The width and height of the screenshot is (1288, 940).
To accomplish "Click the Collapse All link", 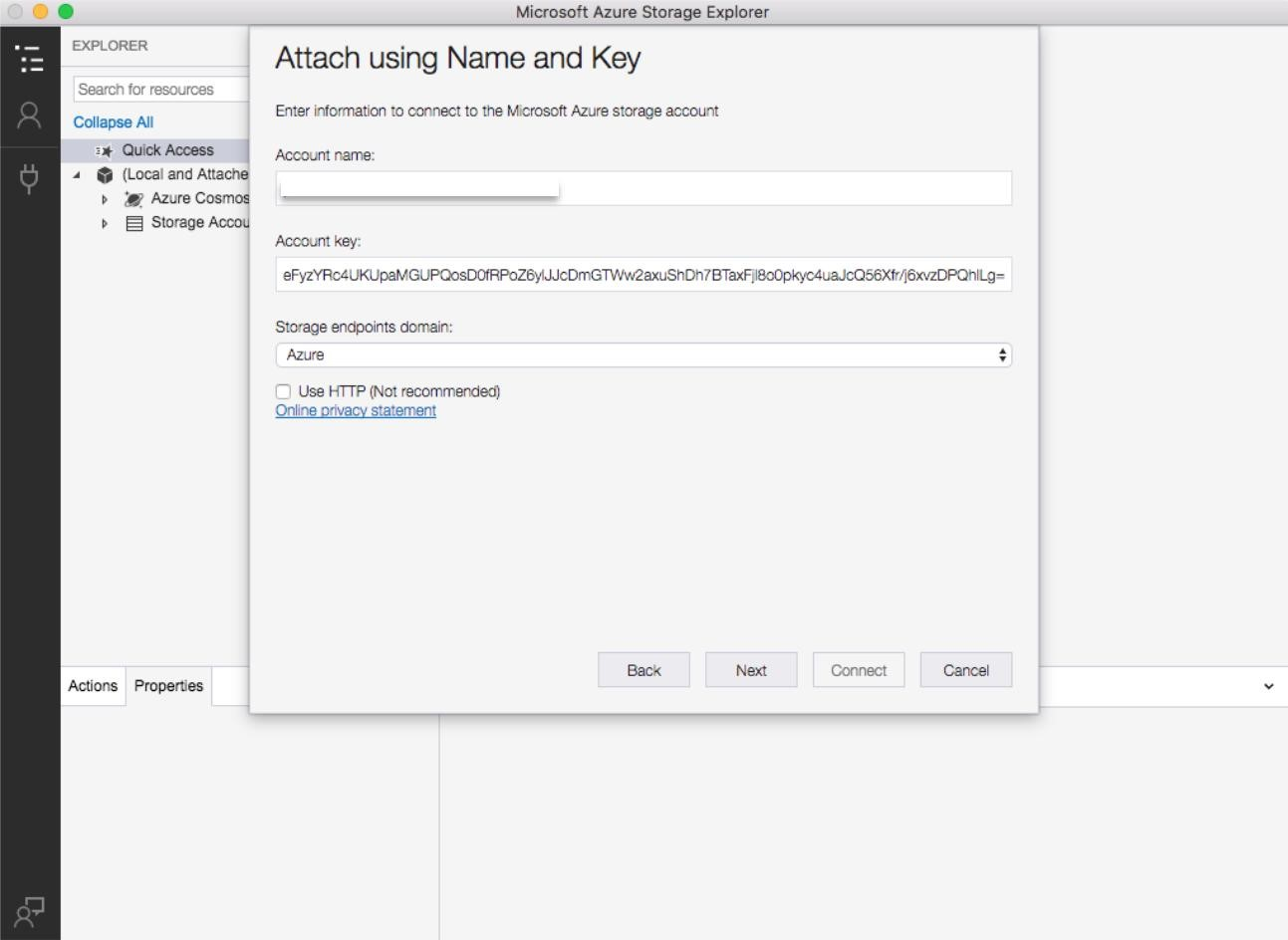I will click(x=114, y=122).
